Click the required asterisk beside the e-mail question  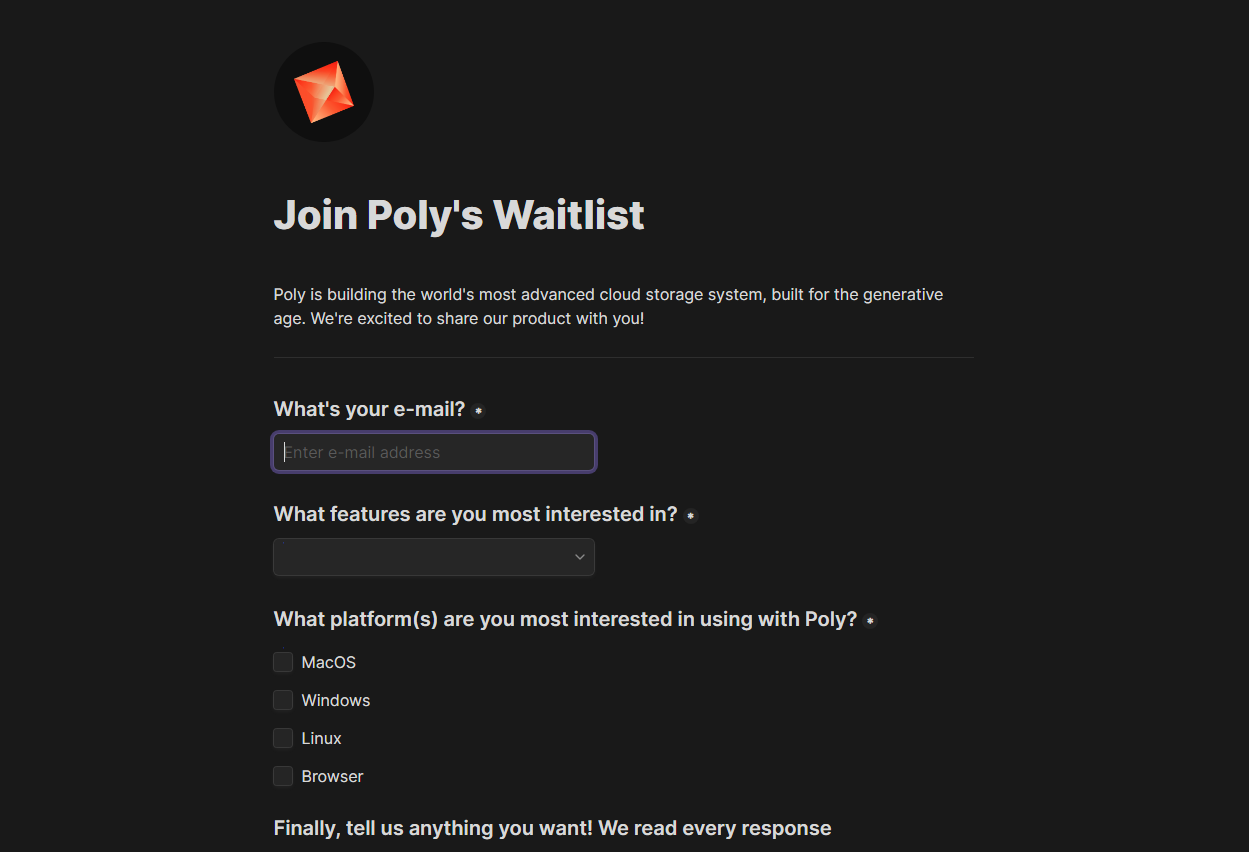click(478, 411)
